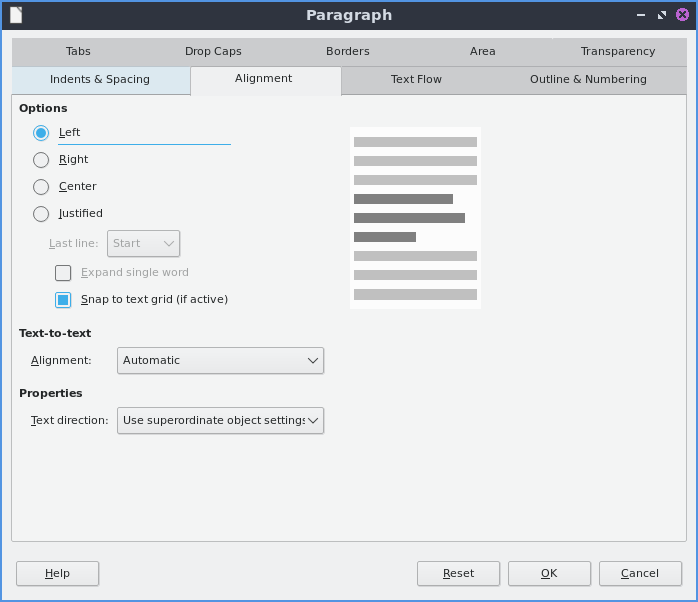Click the alignment preview thumbnail
Image resolution: width=698 pixels, height=602 pixels.
click(415, 217)
